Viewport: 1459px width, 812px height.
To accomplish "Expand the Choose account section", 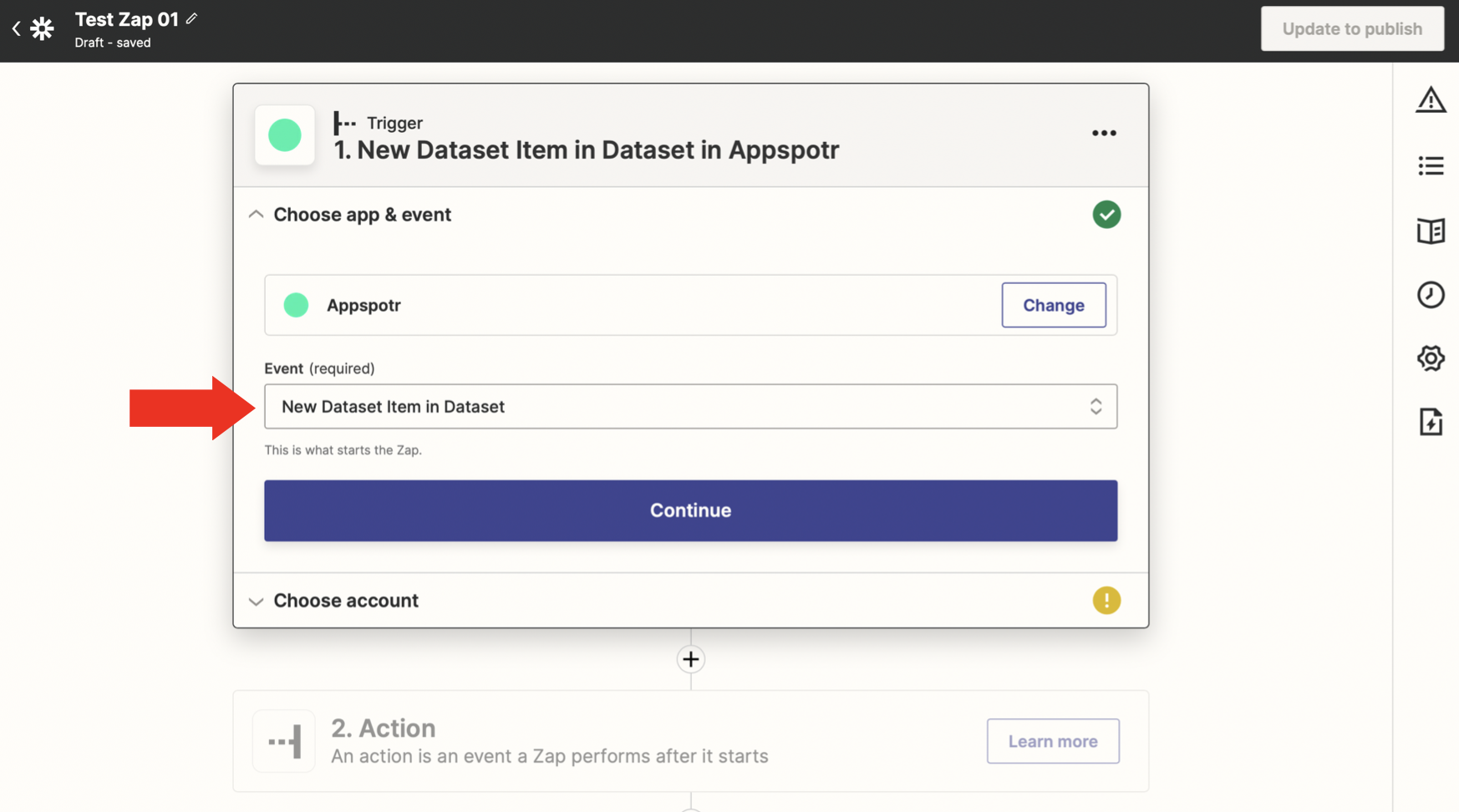I will [256, 601].
